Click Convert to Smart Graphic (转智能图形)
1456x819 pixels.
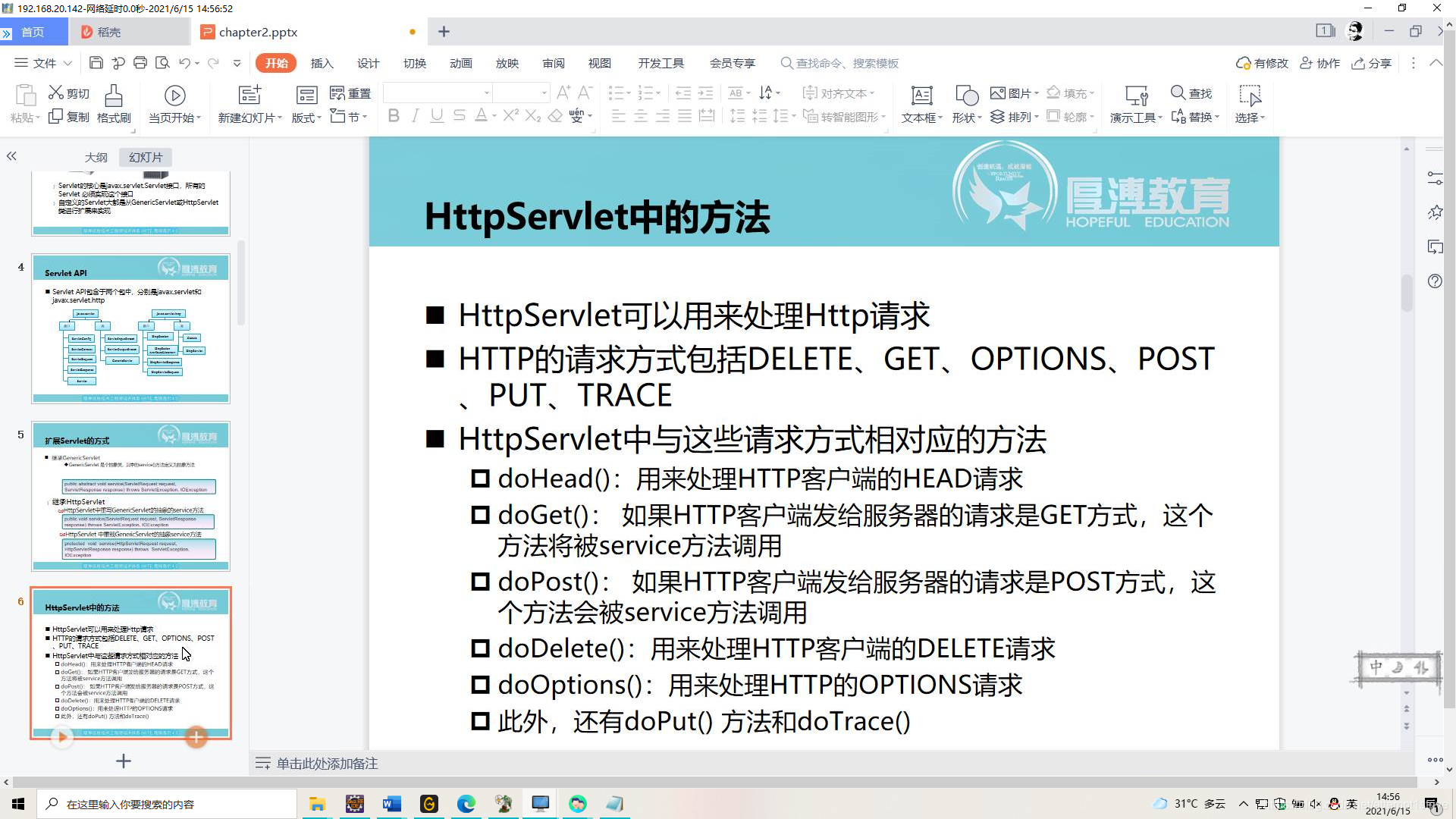tap(843, 117)
